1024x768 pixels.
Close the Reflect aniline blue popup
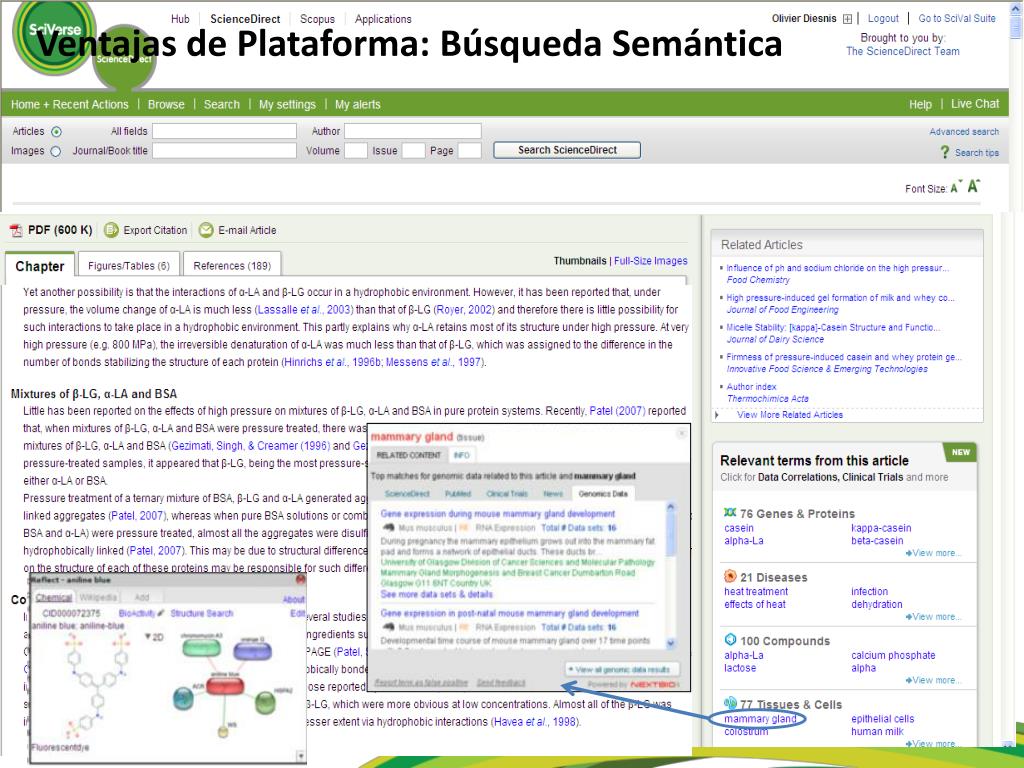tap(300, 579)
